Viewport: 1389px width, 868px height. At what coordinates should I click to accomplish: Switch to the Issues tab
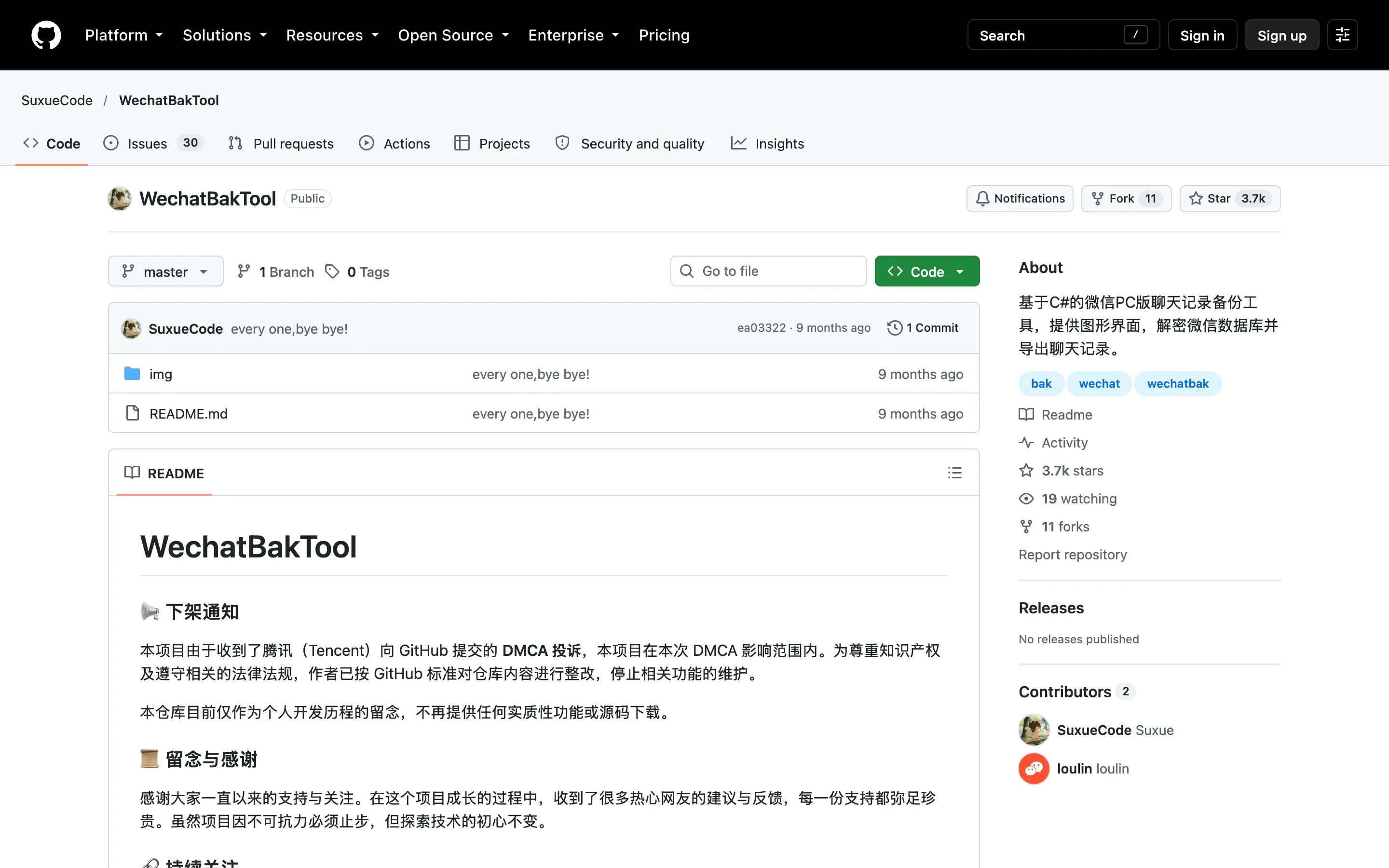[153, 144]
